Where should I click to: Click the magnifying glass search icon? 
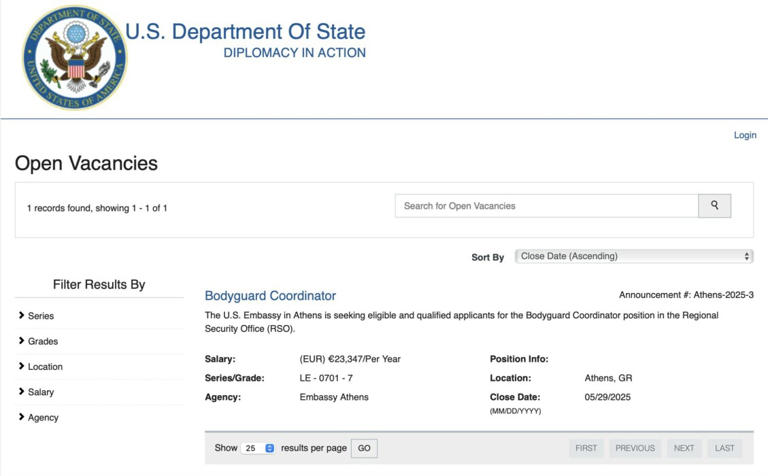click(x=714, y=206)
